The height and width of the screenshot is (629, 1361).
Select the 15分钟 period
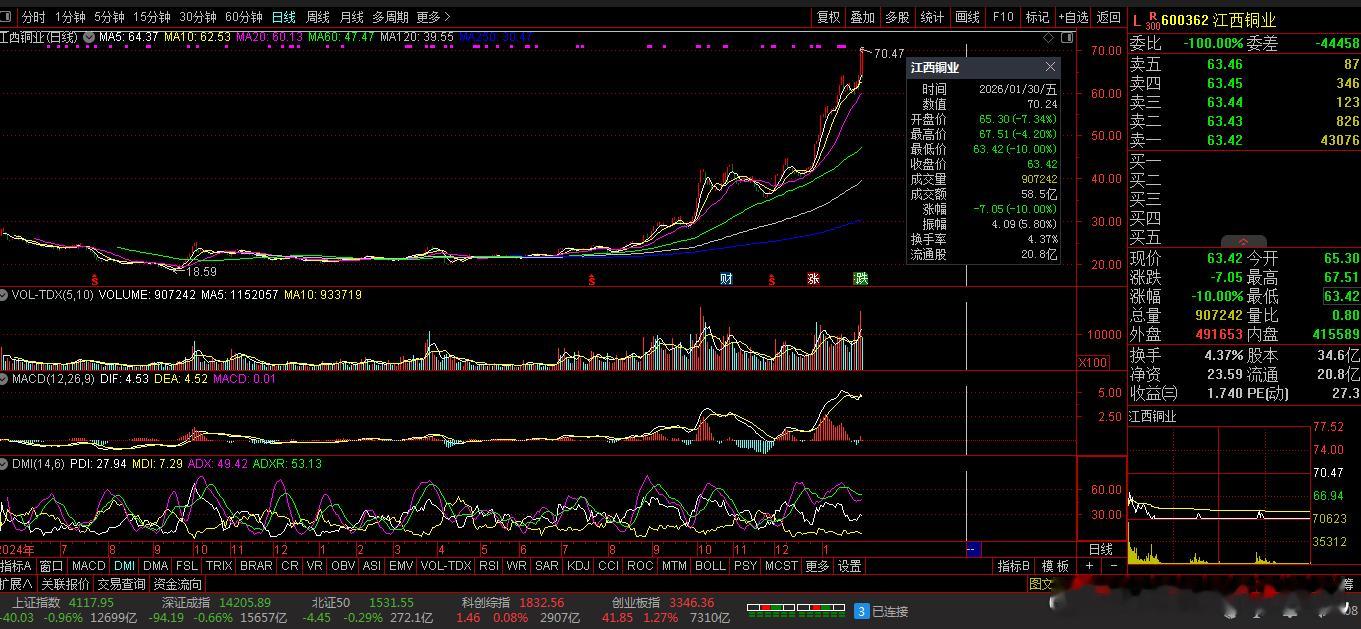click(x=152, y=17)
